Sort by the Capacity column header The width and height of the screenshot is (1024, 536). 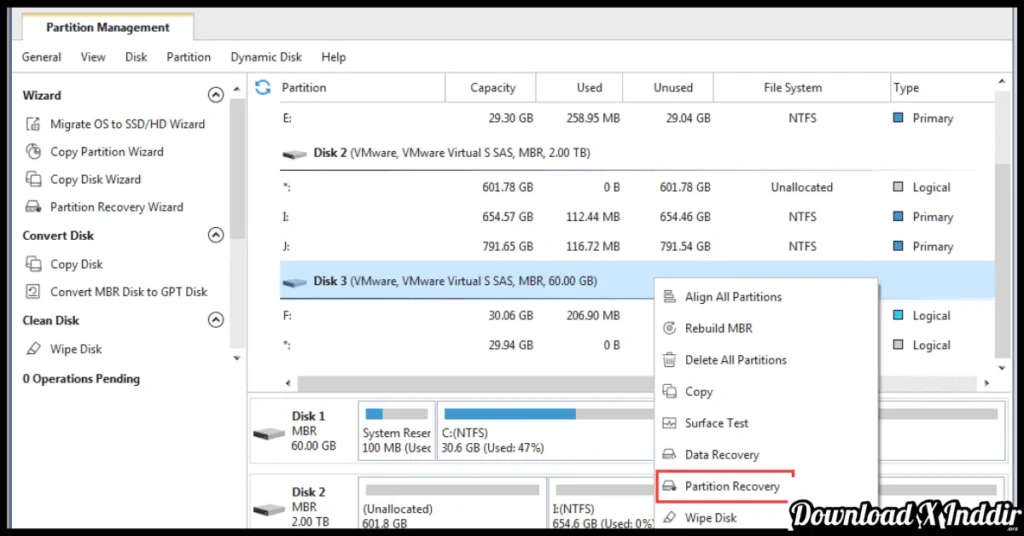tap(490, 87)
